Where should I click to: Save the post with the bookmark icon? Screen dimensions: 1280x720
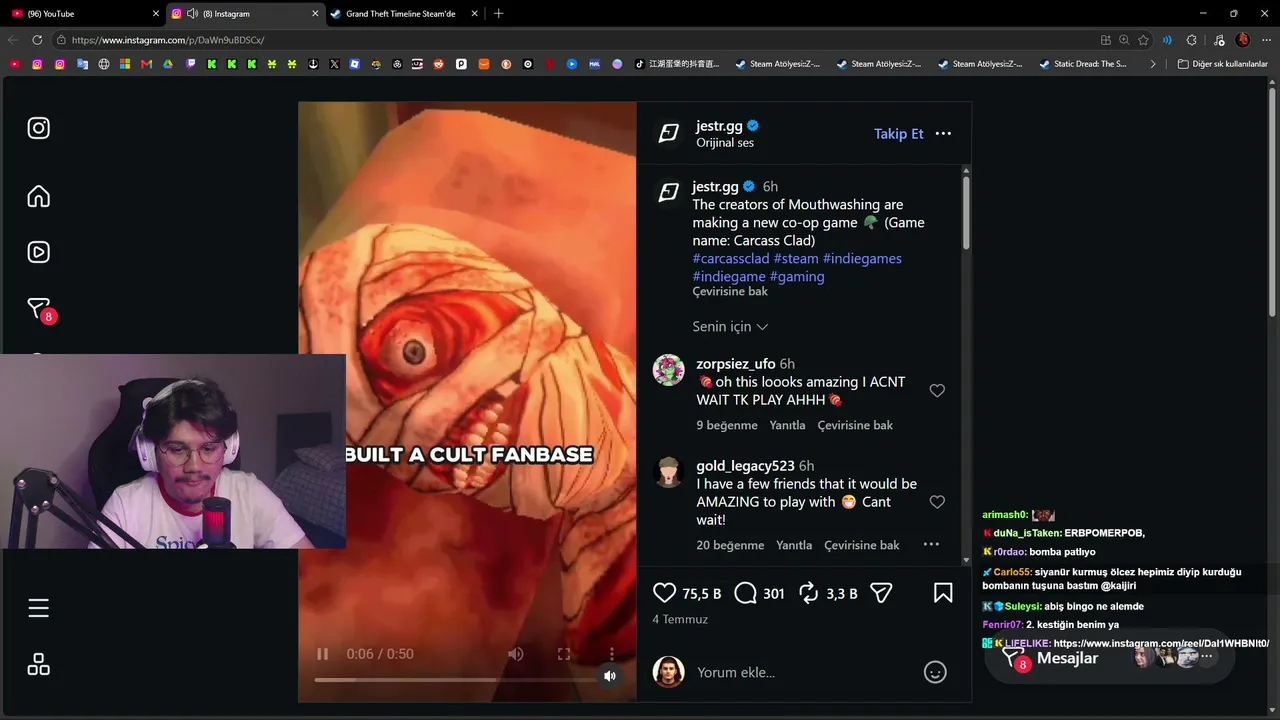(943, 593)
